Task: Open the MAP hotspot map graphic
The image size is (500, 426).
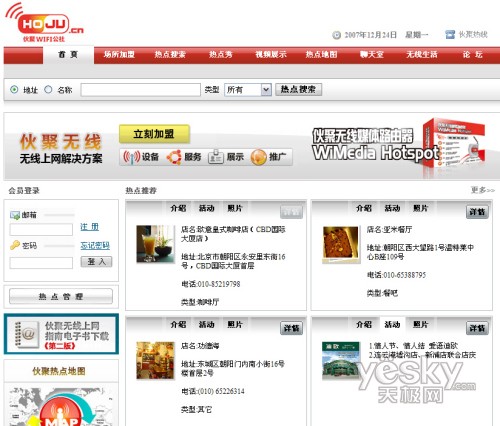Action: tap(61, 406)
